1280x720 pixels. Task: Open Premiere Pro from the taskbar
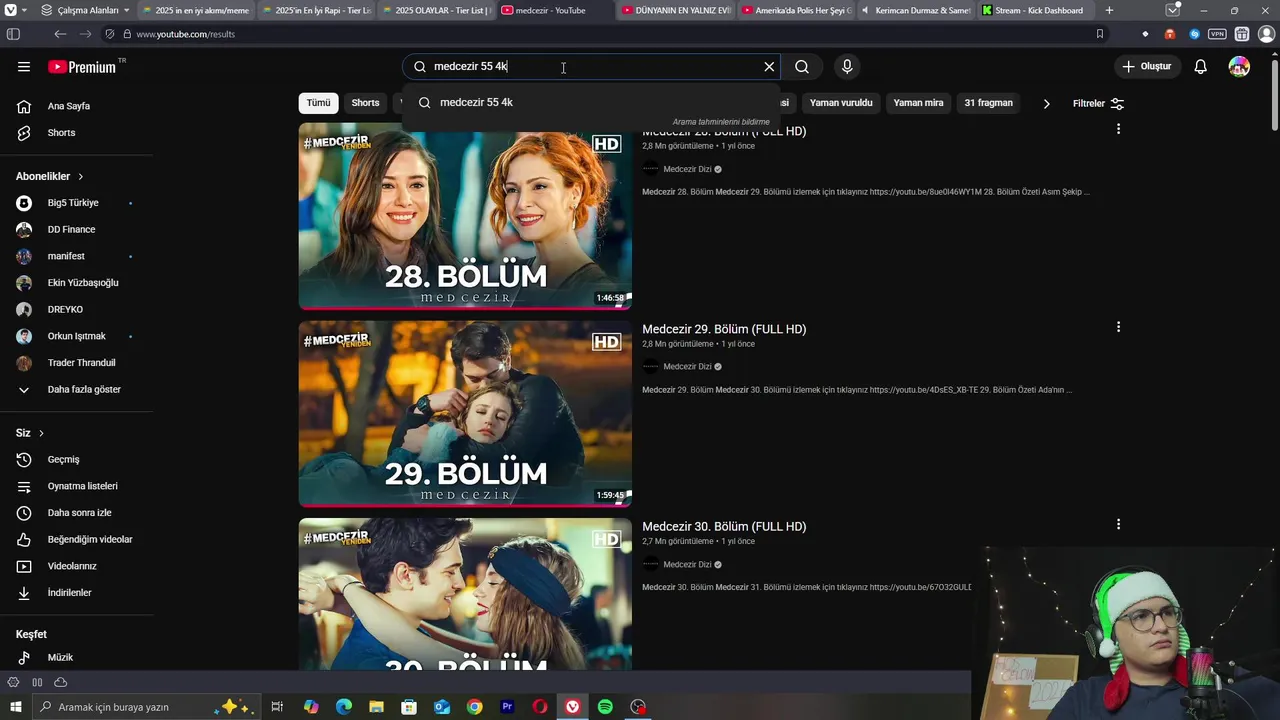point(507,707)
